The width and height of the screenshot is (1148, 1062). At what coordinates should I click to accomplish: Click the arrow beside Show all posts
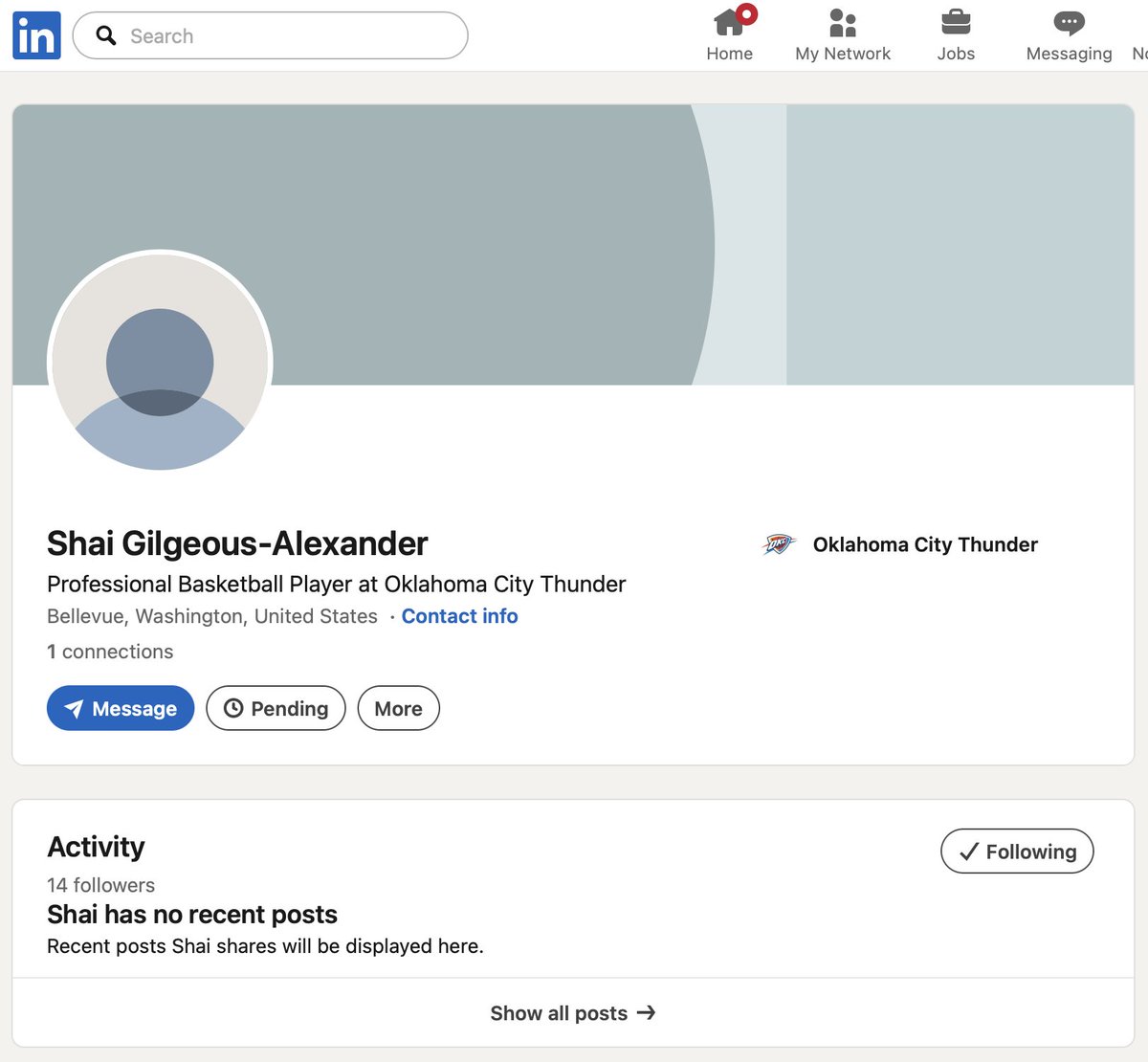[647, 1012]
